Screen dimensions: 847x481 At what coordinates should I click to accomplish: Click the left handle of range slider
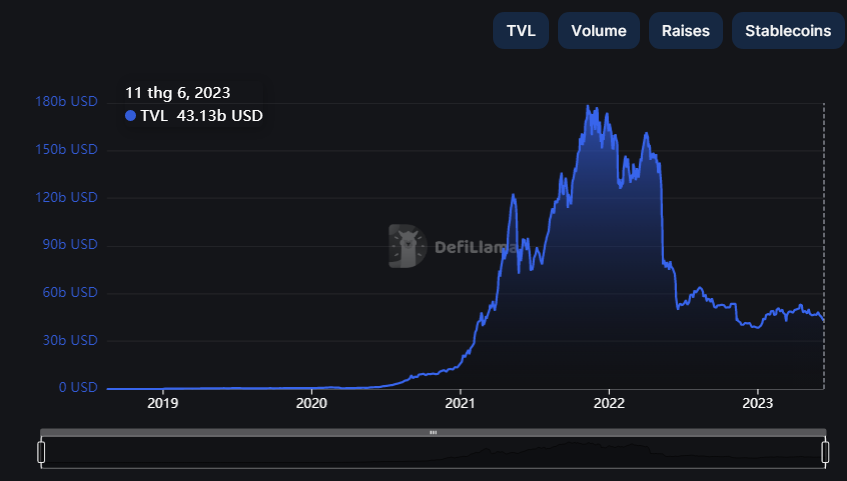coord(41,453)
